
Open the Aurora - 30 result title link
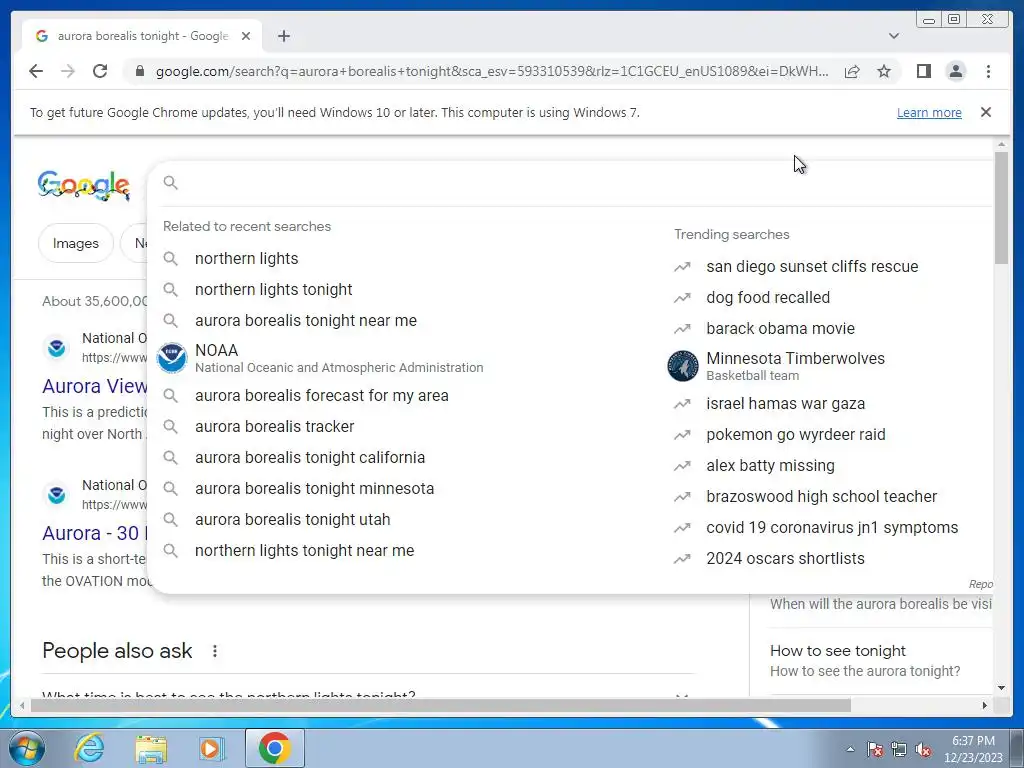95,533
